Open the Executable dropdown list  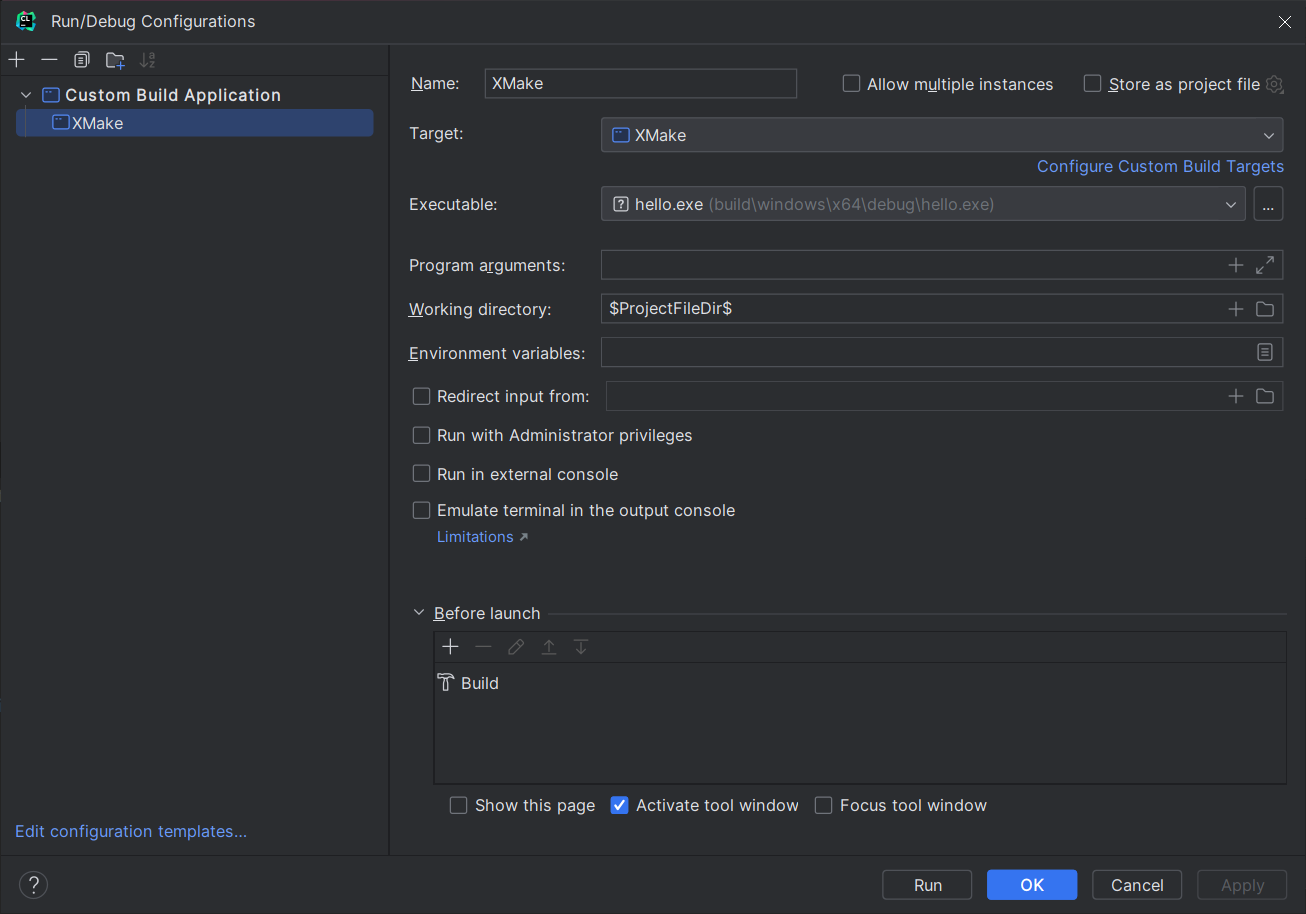pos(1231,204)
